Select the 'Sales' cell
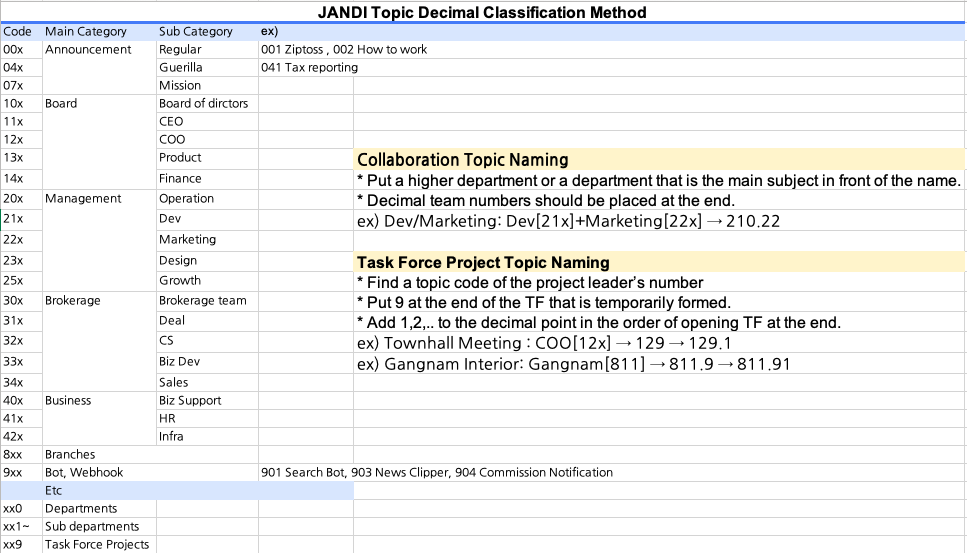Viewport: 967px width, 553px height. pyautogui.click(x=207, y=382)
